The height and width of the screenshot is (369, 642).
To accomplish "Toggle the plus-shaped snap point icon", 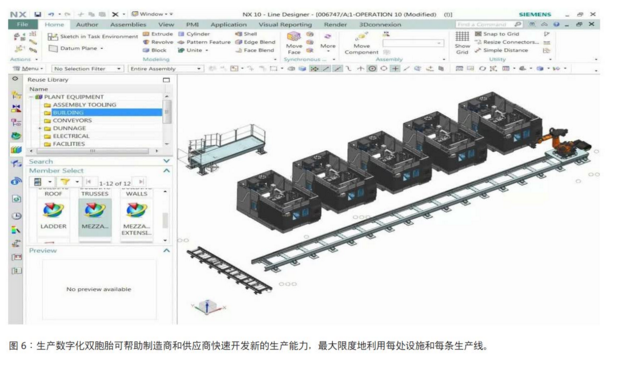I will pos(395,68).
